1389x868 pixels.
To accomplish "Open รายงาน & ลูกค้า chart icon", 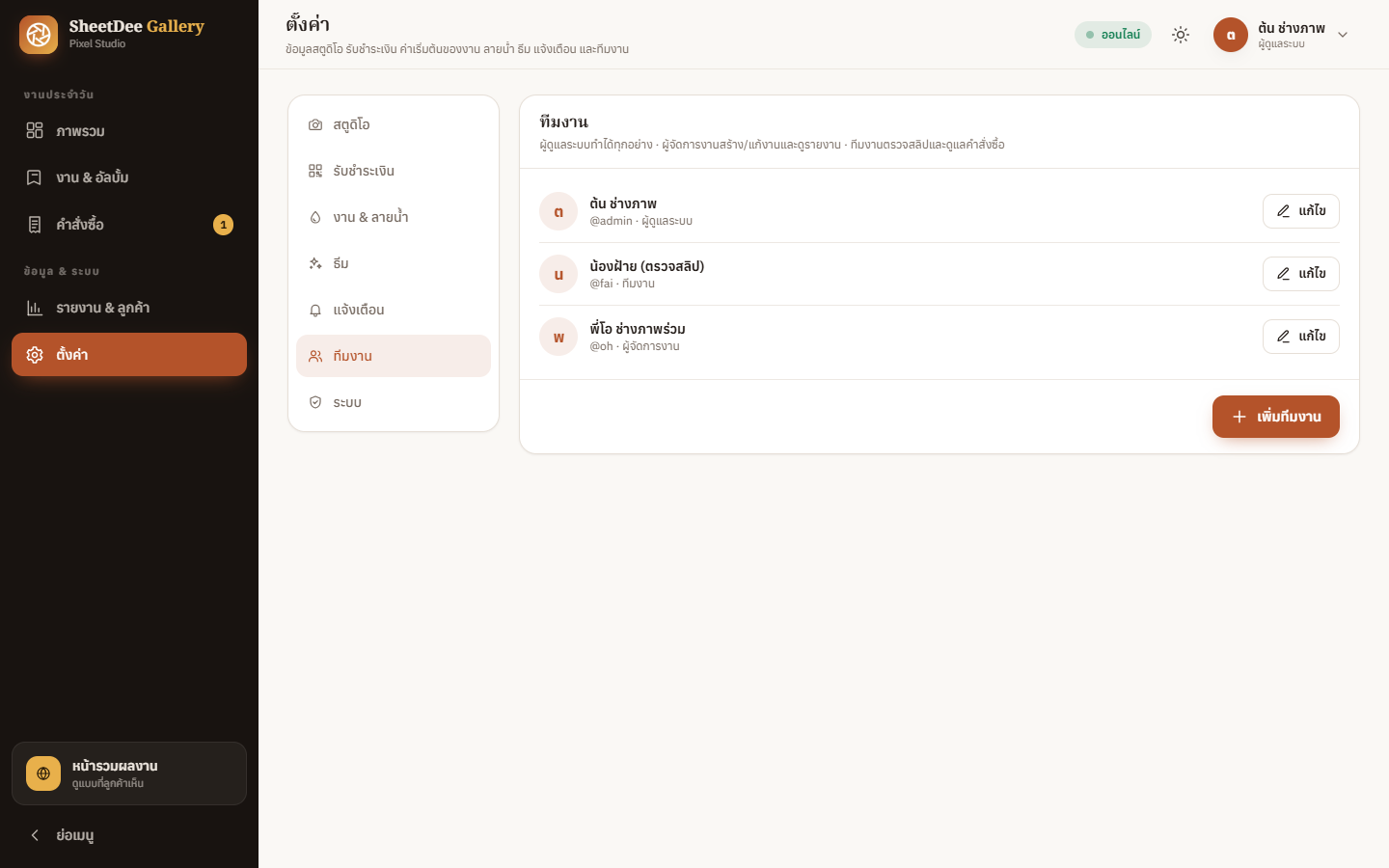I will click(x=35, y=308).
